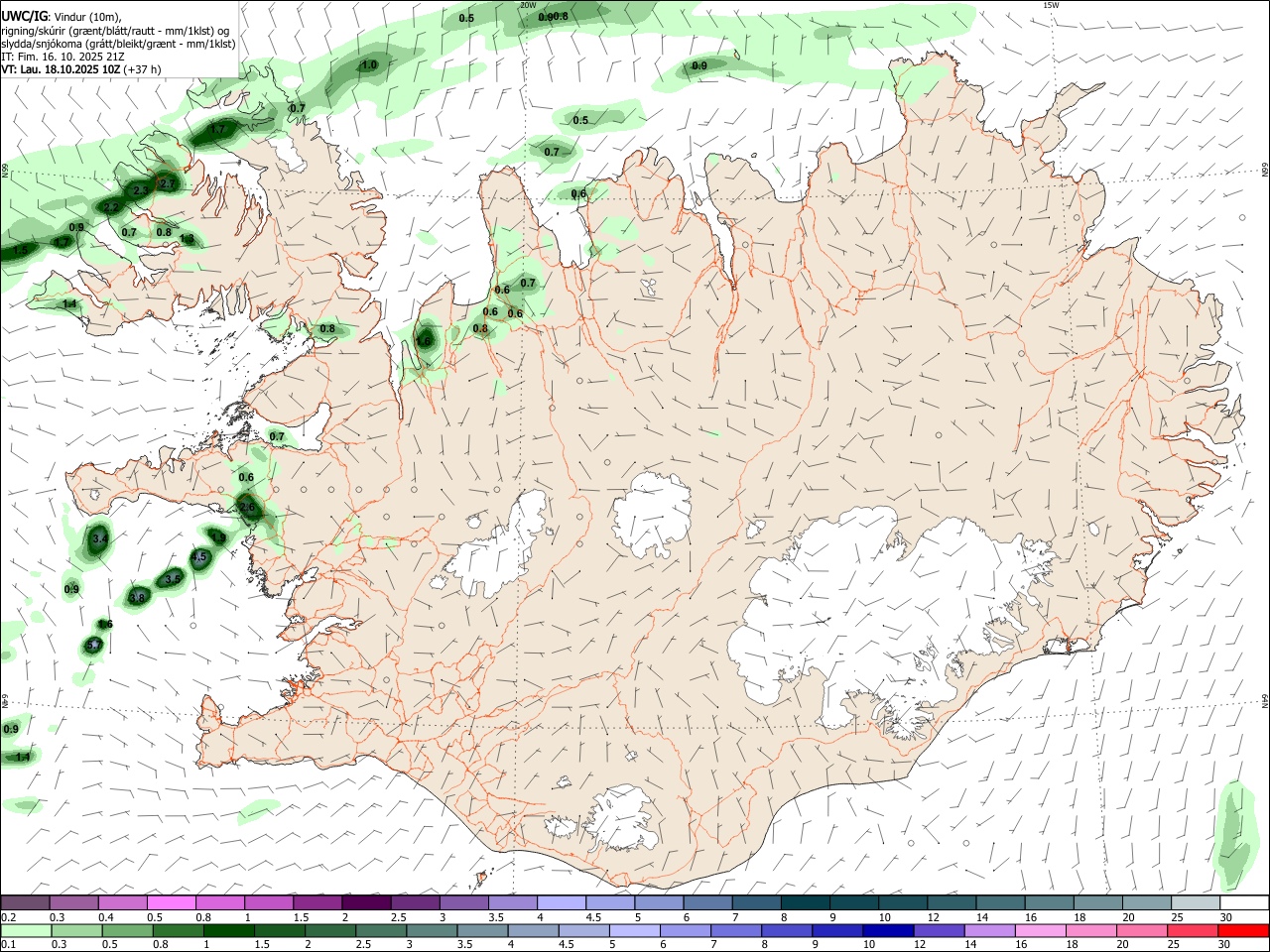Click the 3.4 precipitation value label
The image size is (1270, 952).
click(98, 539)
